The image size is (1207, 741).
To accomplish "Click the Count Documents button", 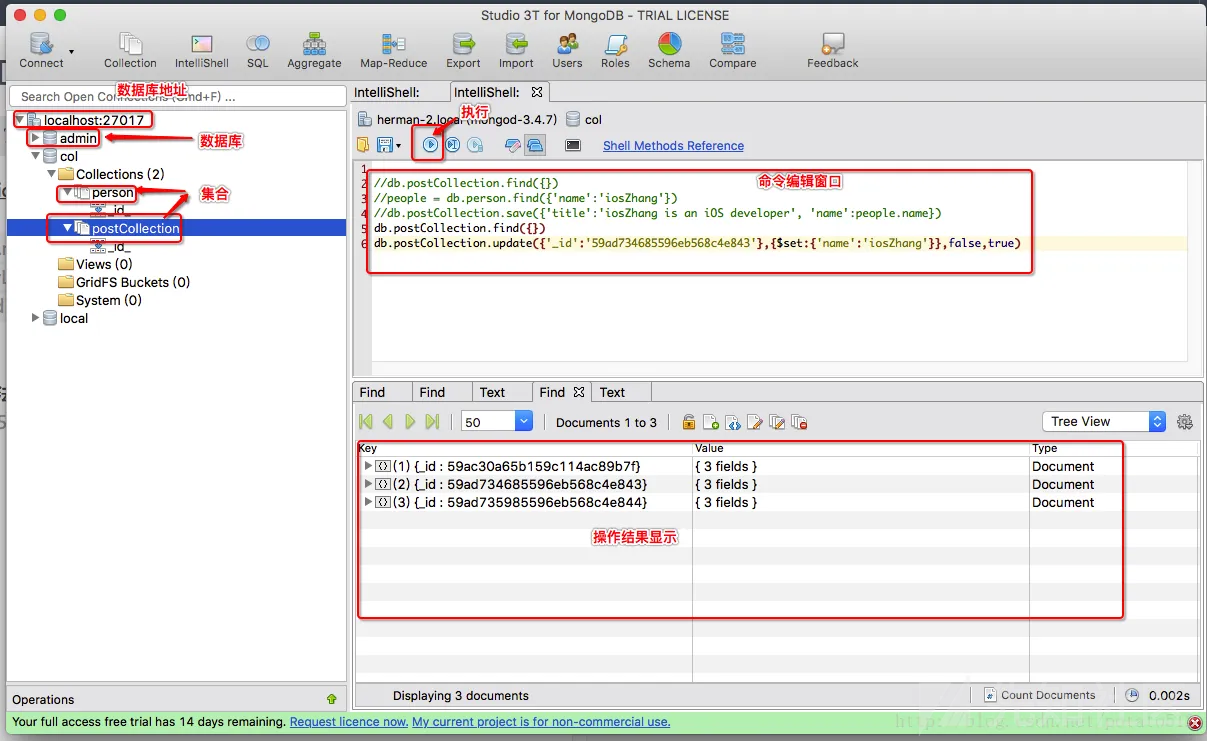I will click(x=1040, y=695).
